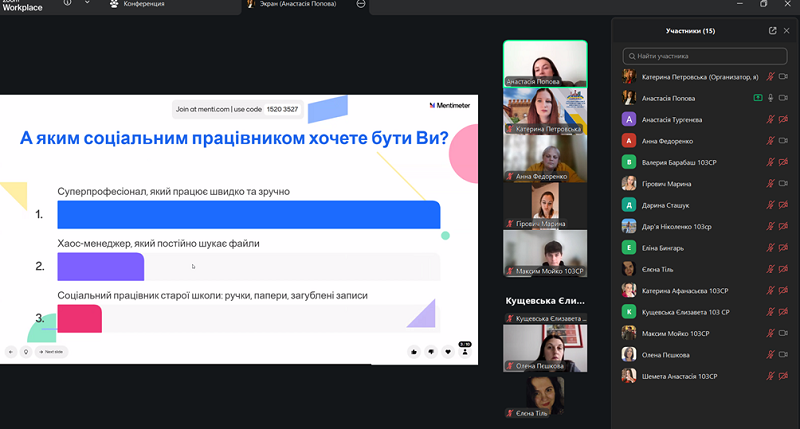Open the info icon next to Zoom Workplace

[x=68, y=4]
